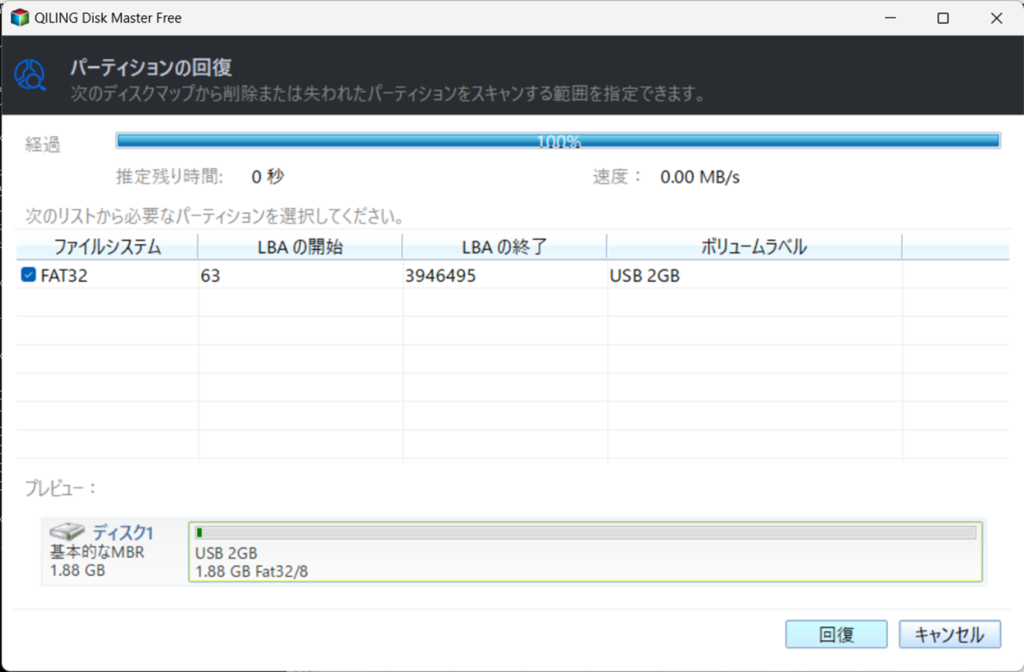Sort by LBA の開始 column header

click(300, 247)
